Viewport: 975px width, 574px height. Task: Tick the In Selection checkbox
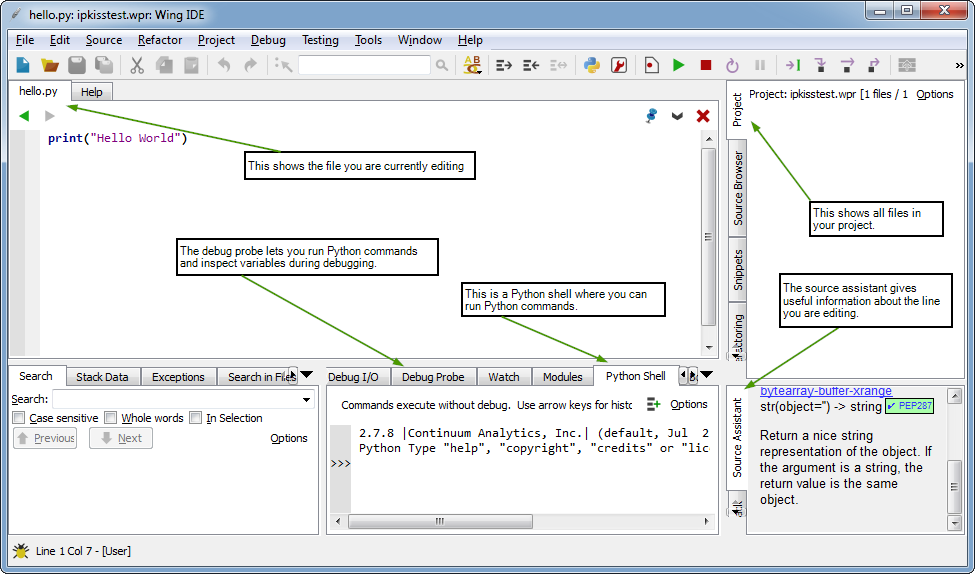[196, 418]
